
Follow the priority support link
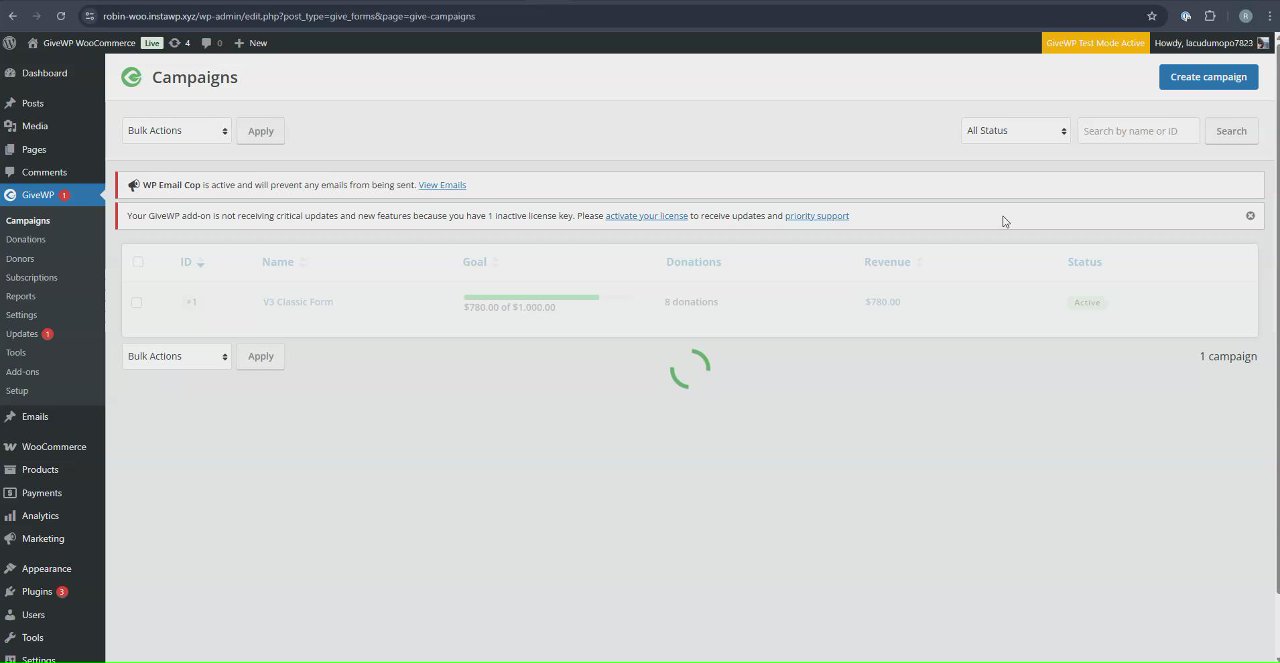pyautogui.click(x=817, y=216)
